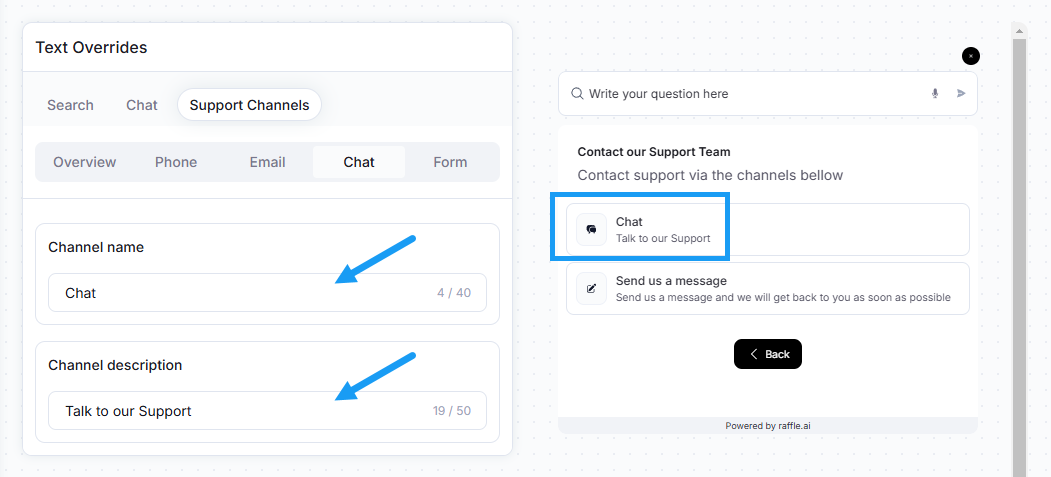
Task: Open the Overview sub-tab
Action: [x=84, y=162]
